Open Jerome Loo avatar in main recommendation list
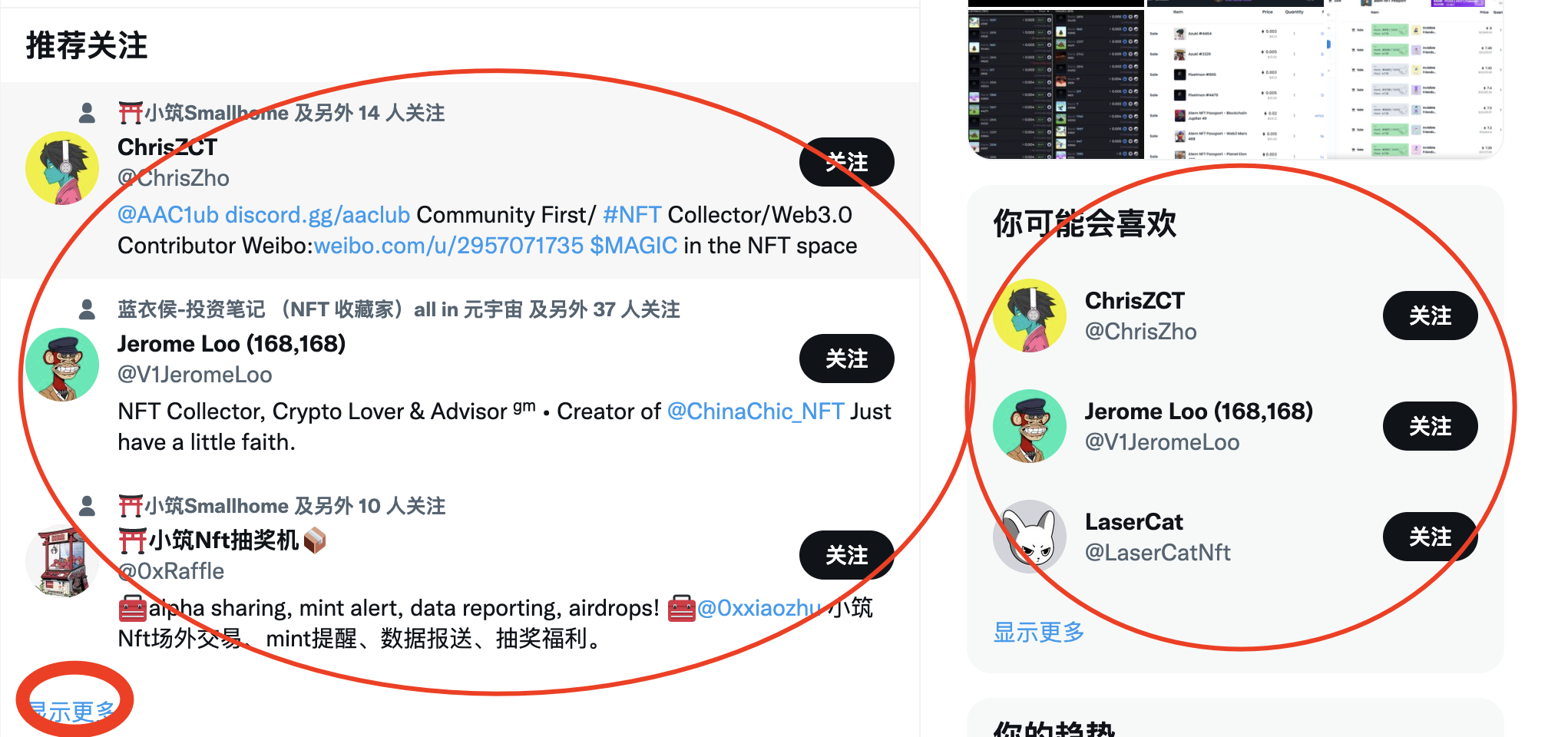 click(x=62, y=365)
